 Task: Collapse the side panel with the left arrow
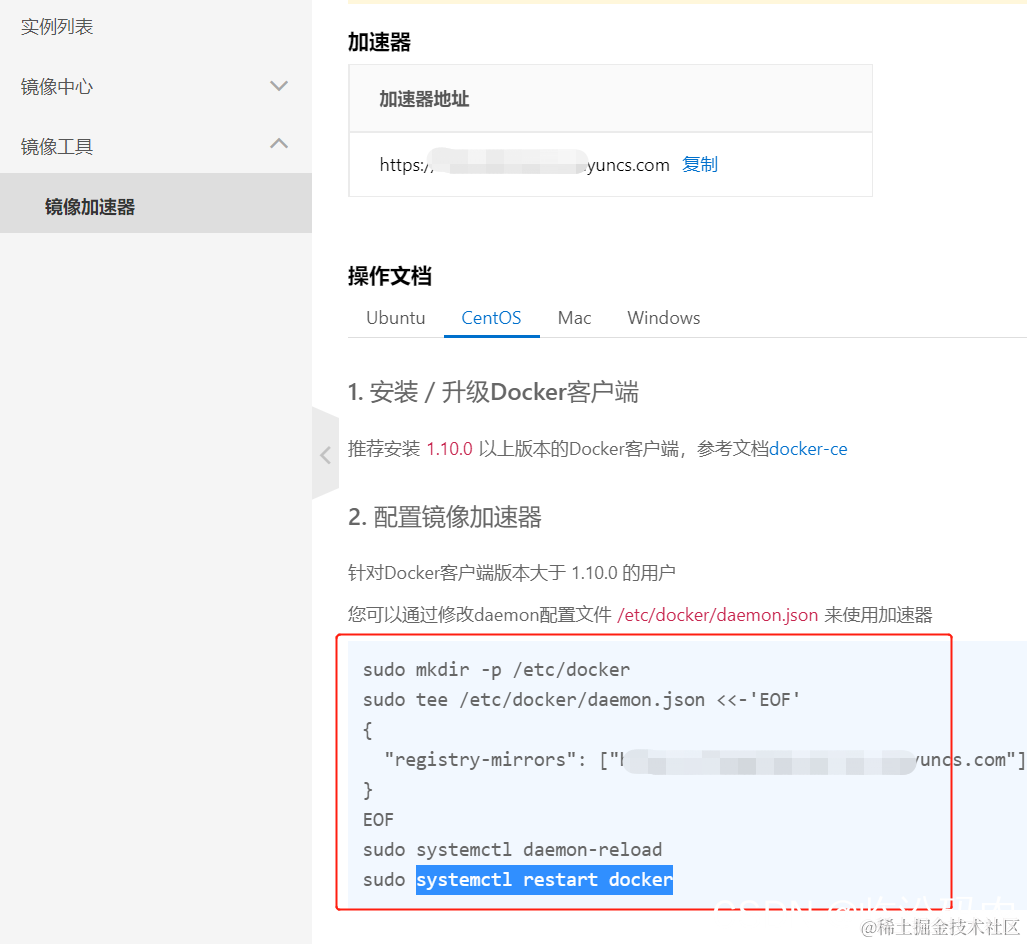pos(325,455)
